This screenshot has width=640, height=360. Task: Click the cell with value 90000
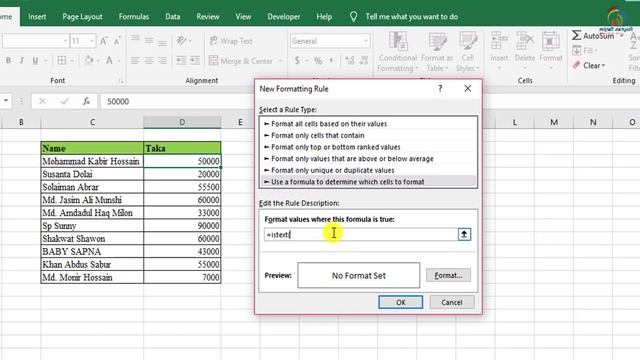pos(182,225)
